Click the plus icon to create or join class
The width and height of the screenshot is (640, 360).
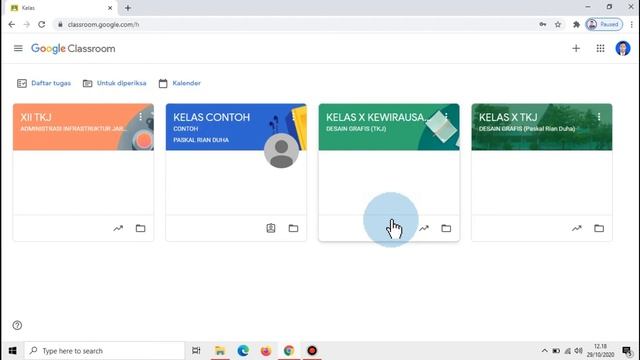[576, 49]
